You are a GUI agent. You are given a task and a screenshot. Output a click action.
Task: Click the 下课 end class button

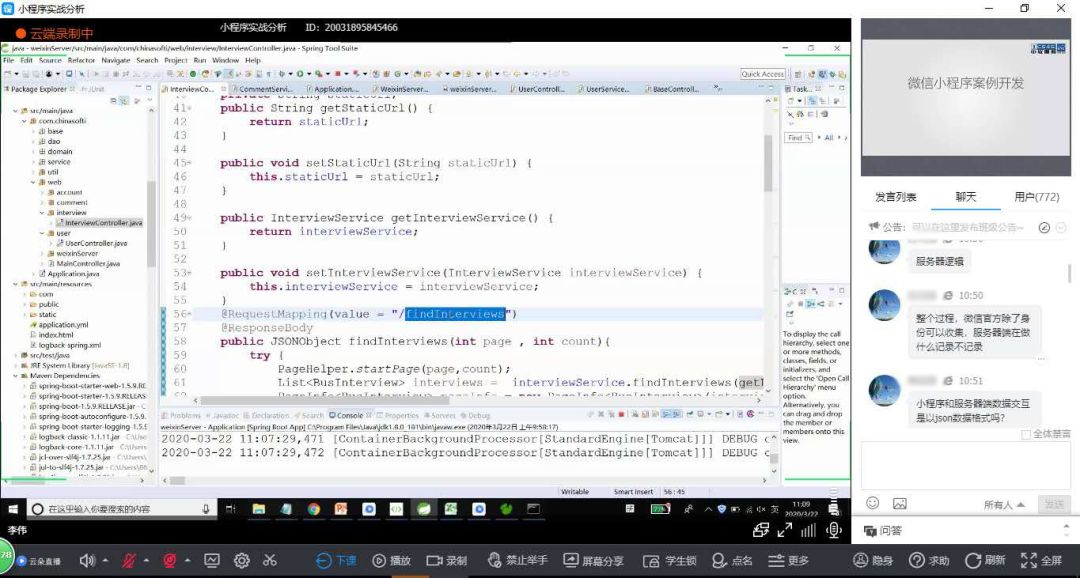coord(336,561)
